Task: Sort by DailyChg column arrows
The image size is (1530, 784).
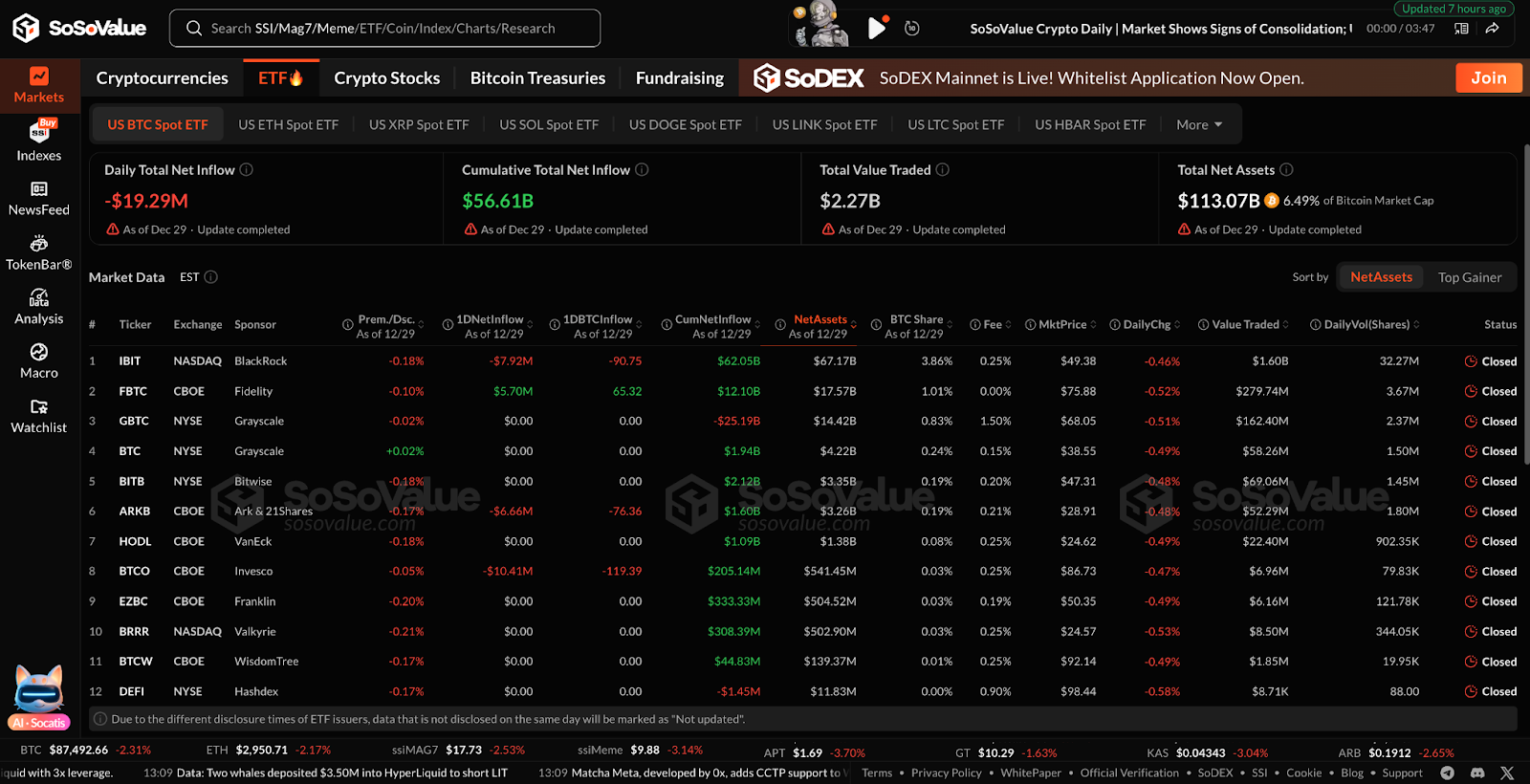Action: click(1176, 325)
